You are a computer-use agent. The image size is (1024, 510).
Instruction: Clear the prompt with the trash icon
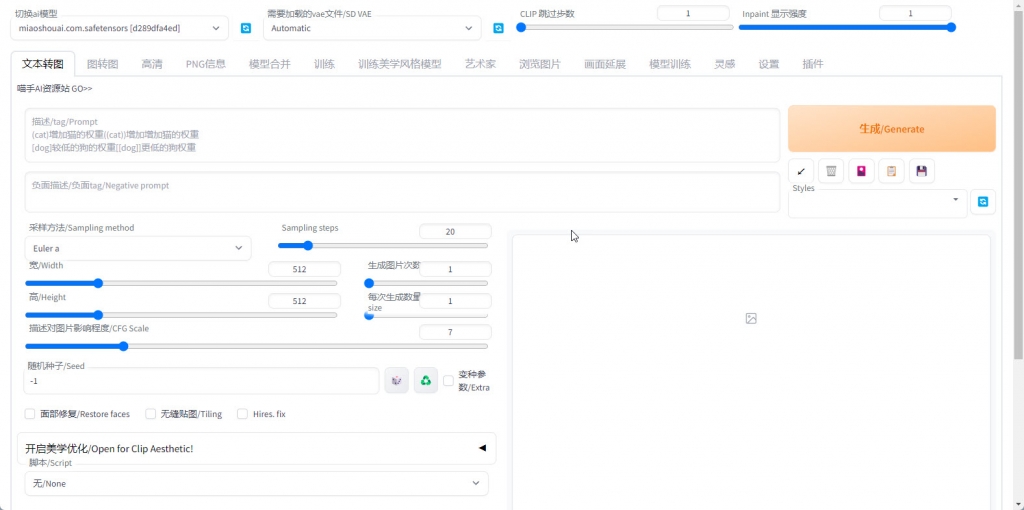[x=831, y=171]
